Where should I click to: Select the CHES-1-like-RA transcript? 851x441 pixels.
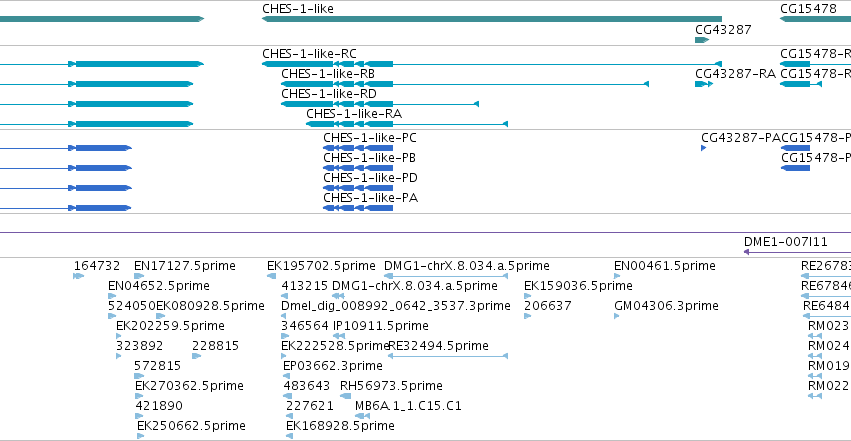click(407, 124)
